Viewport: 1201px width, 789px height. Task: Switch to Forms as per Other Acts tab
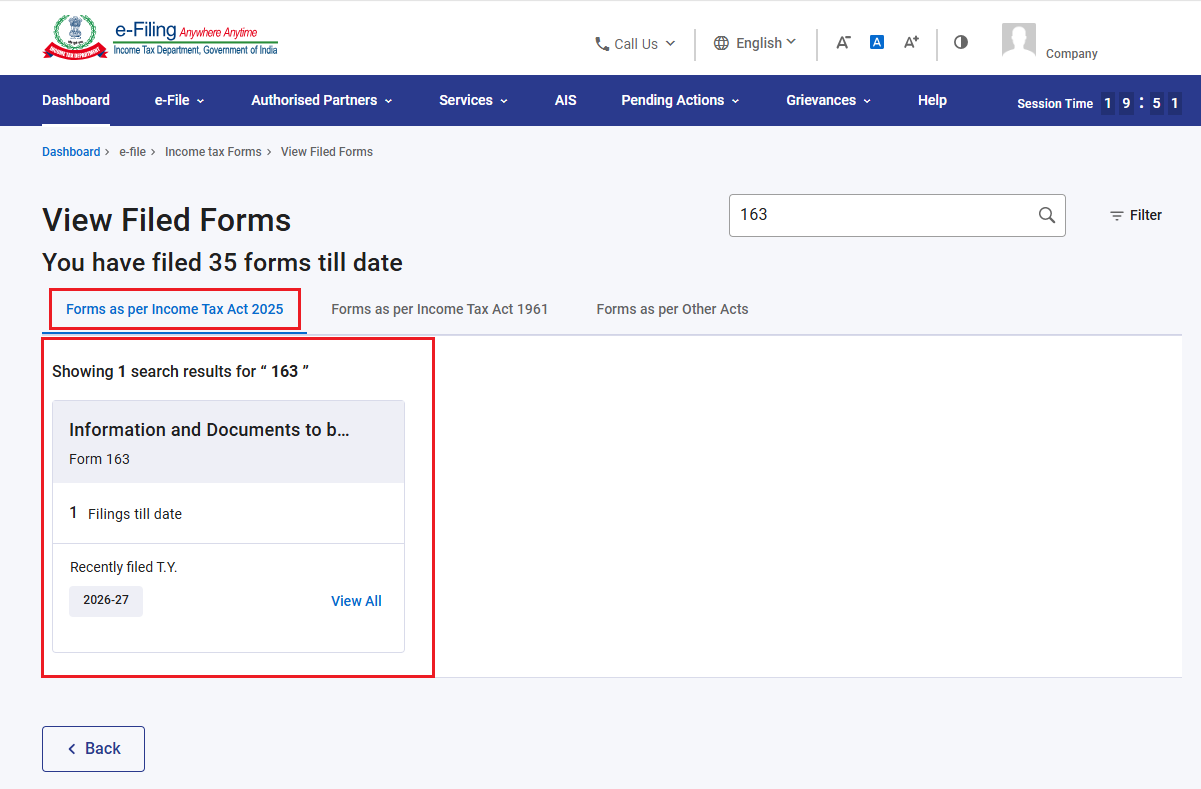(672, 309)
